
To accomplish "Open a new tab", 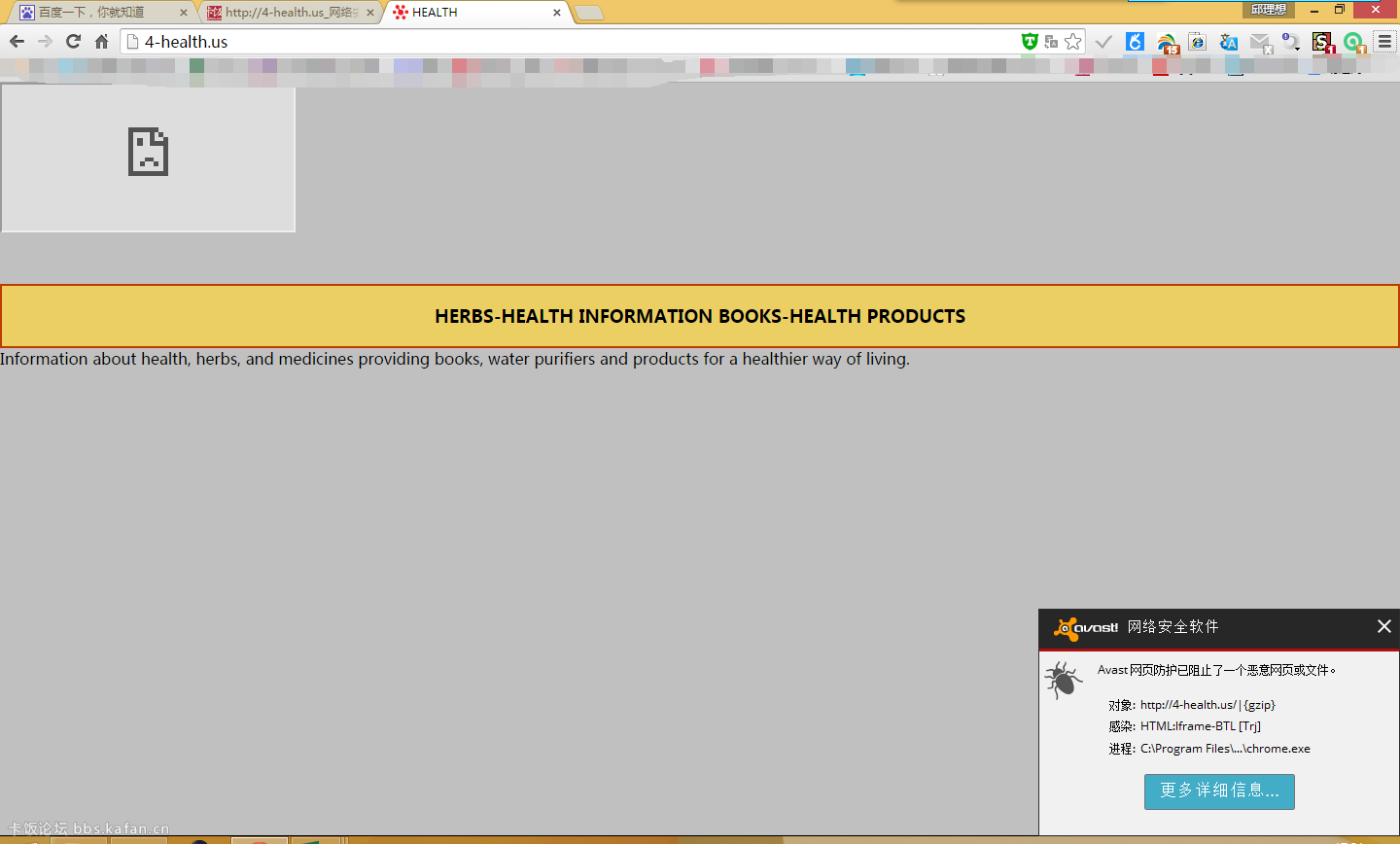I will pos(589,13).
